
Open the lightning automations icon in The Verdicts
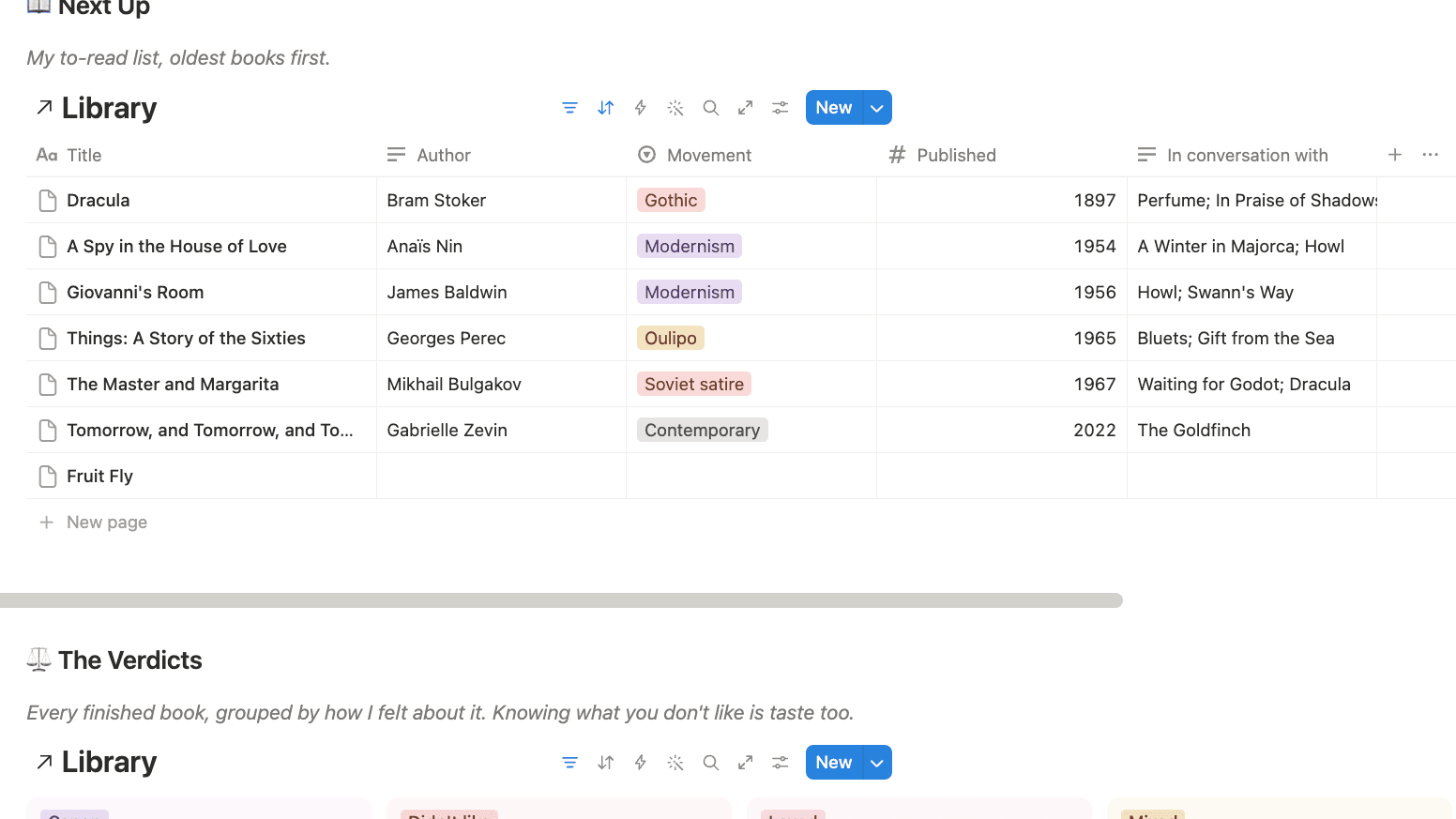pyautogui.click(x=641, y=763)
